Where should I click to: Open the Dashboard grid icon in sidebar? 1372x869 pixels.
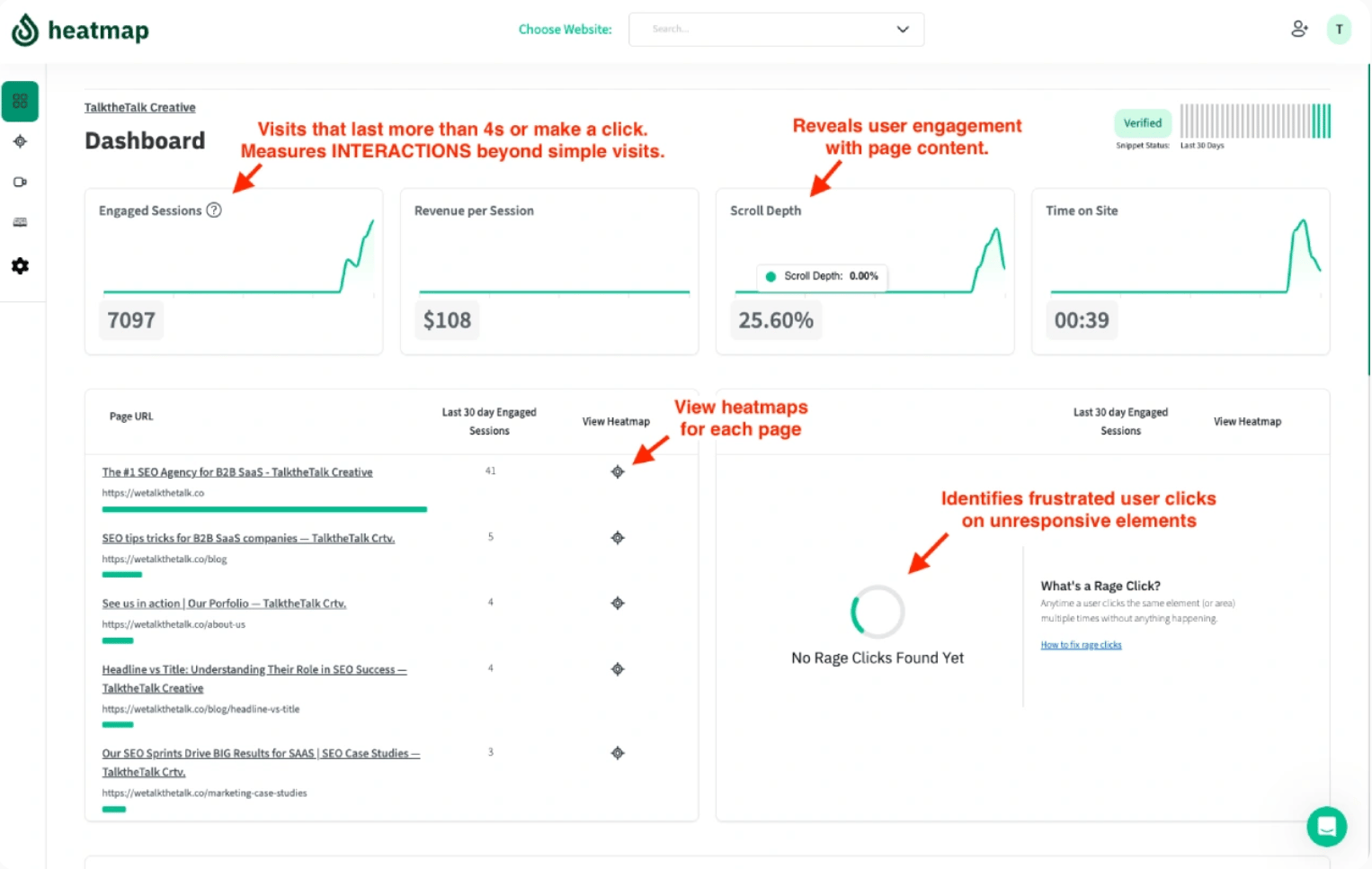point(20,102)
